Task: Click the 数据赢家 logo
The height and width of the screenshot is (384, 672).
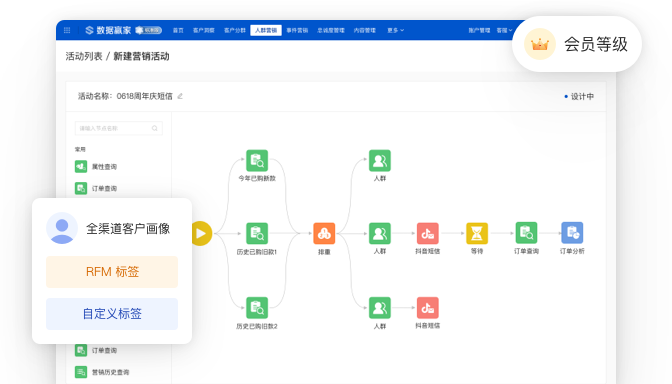Action: (x=108, y=30)
